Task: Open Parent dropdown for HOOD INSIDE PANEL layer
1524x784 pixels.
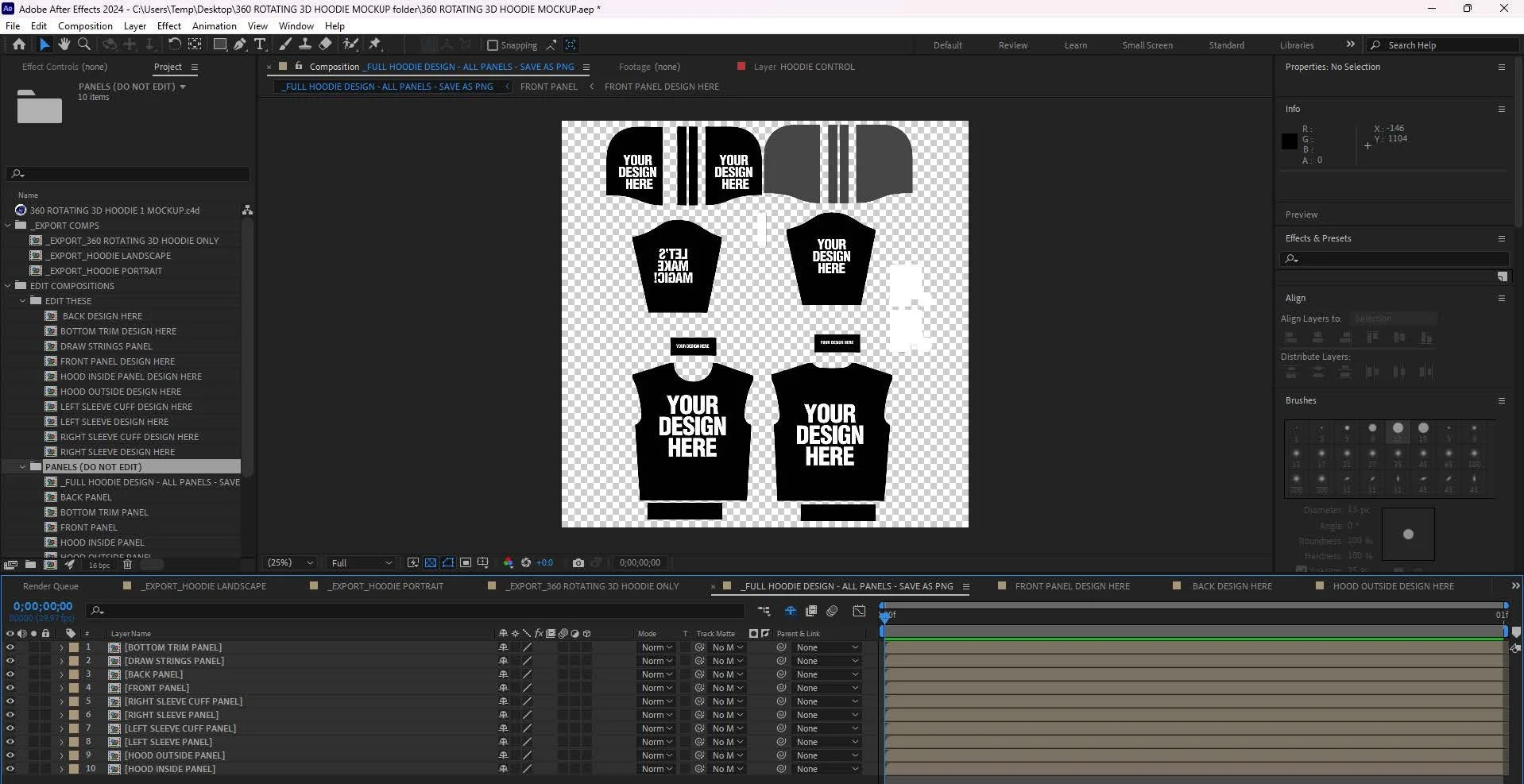Action: 826,769
